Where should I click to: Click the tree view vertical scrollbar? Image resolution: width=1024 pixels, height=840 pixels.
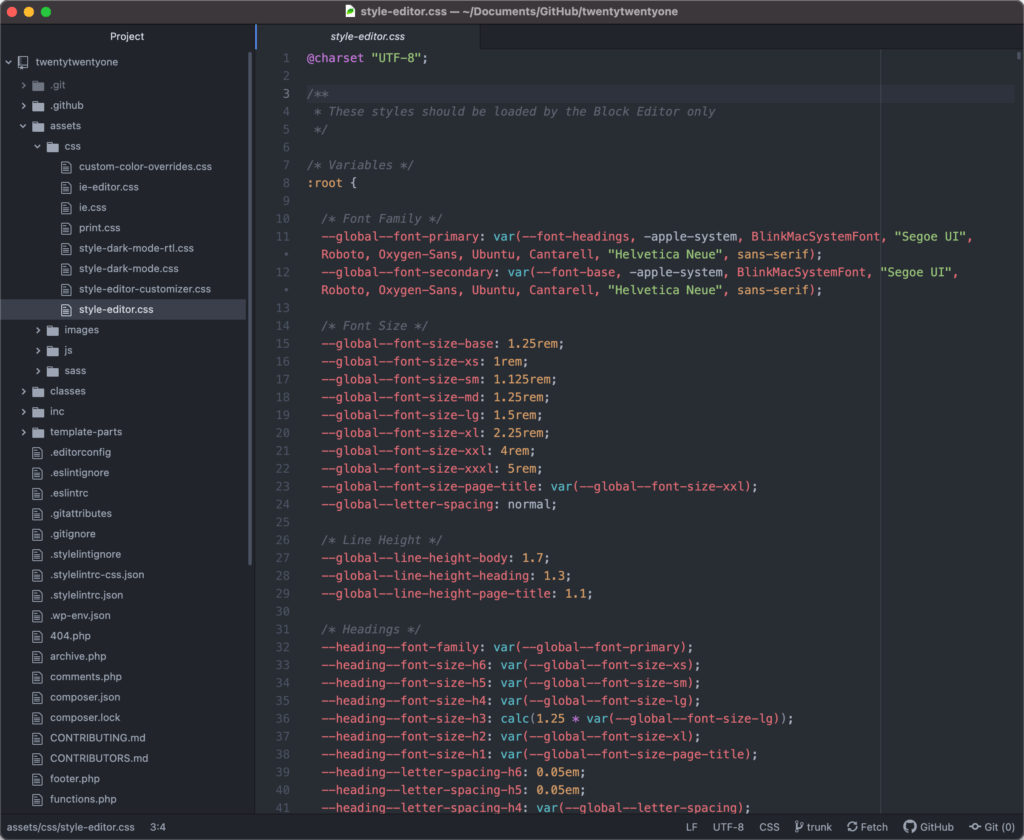pos(249,307)
